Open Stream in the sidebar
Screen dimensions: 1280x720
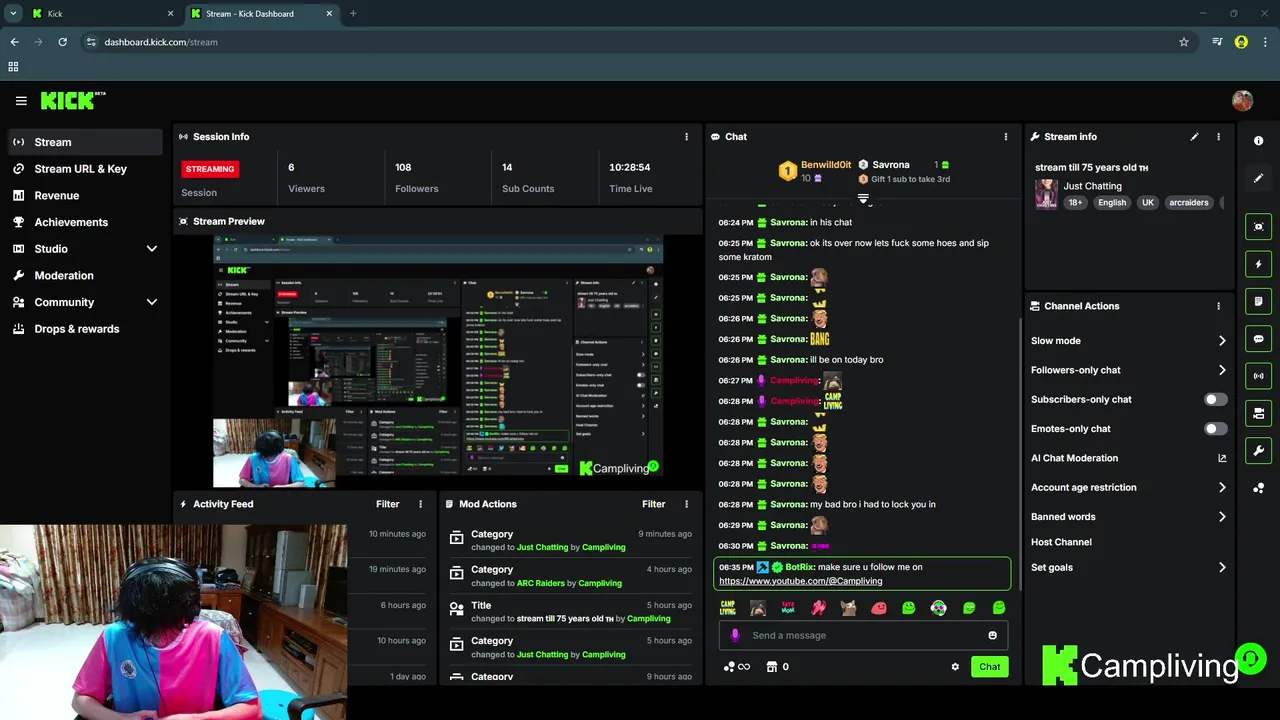[85, 142]
